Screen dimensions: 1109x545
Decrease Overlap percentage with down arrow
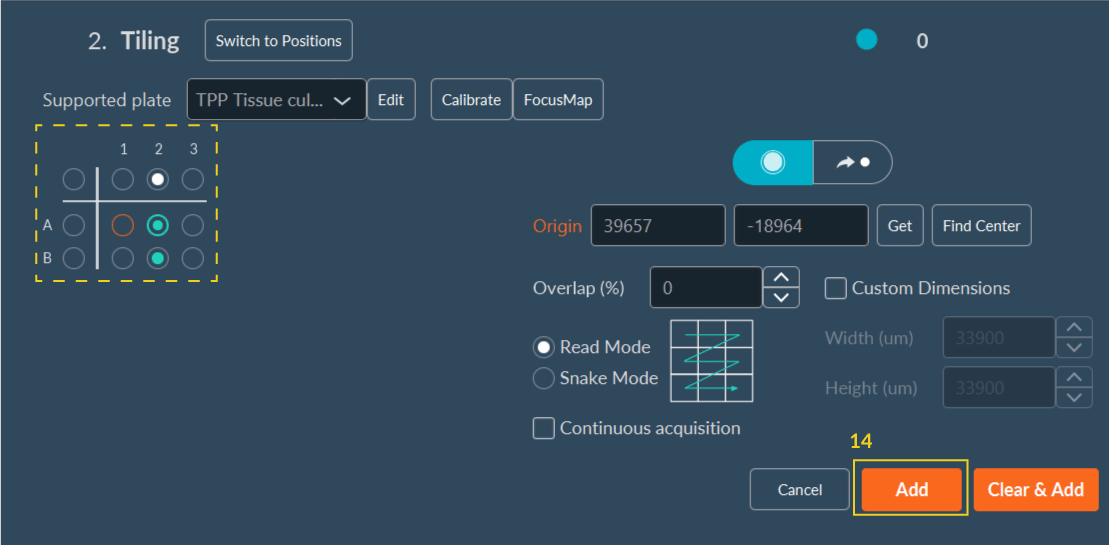(781, 298)
